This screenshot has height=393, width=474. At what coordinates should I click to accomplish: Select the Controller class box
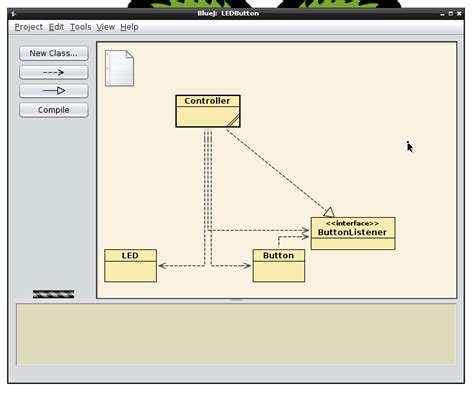208,111
